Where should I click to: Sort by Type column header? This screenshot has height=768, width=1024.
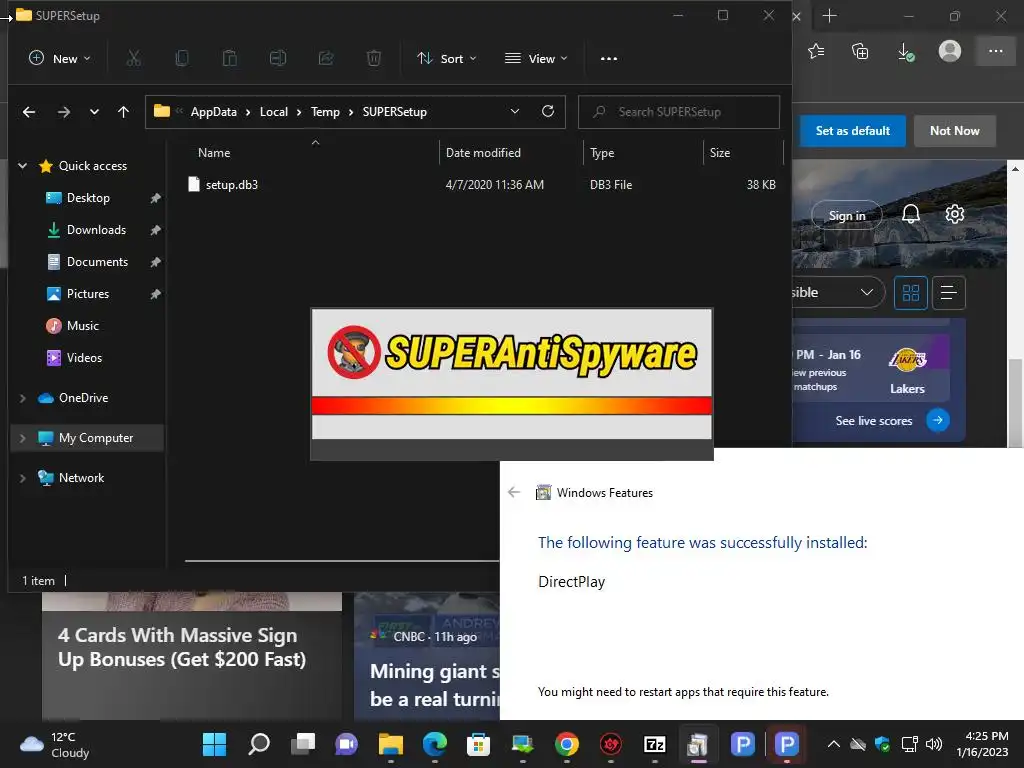(x=602, y=153)
